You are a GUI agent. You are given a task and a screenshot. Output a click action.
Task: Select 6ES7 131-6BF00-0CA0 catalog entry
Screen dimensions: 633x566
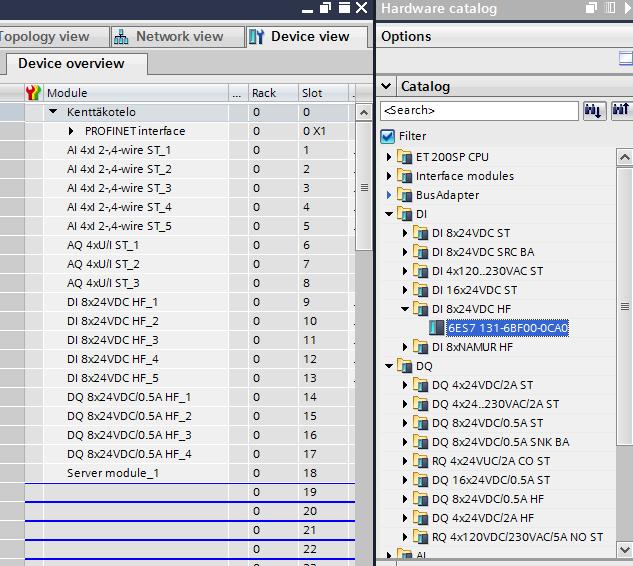pos(507,328)
